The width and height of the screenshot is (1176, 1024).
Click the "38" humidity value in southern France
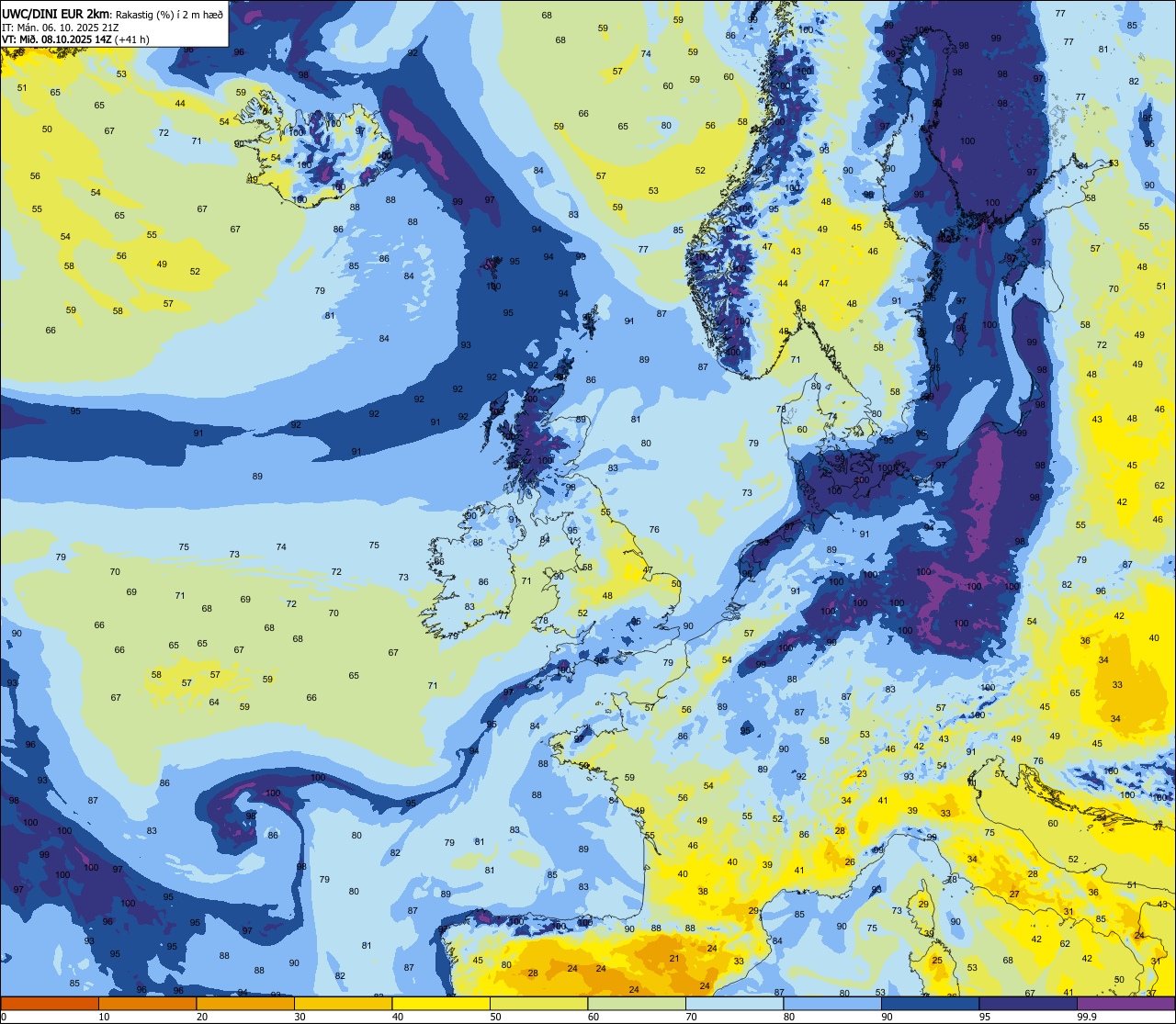coord(703,891)
